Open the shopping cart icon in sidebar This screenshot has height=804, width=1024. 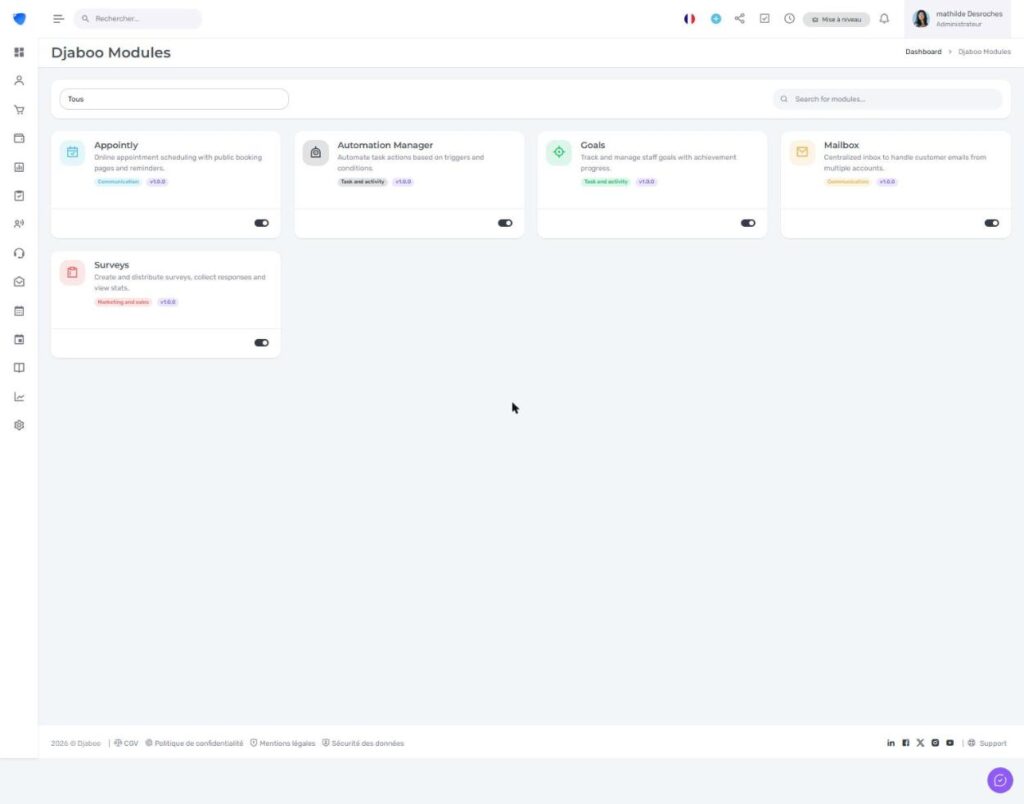click(x=19, y=110)
